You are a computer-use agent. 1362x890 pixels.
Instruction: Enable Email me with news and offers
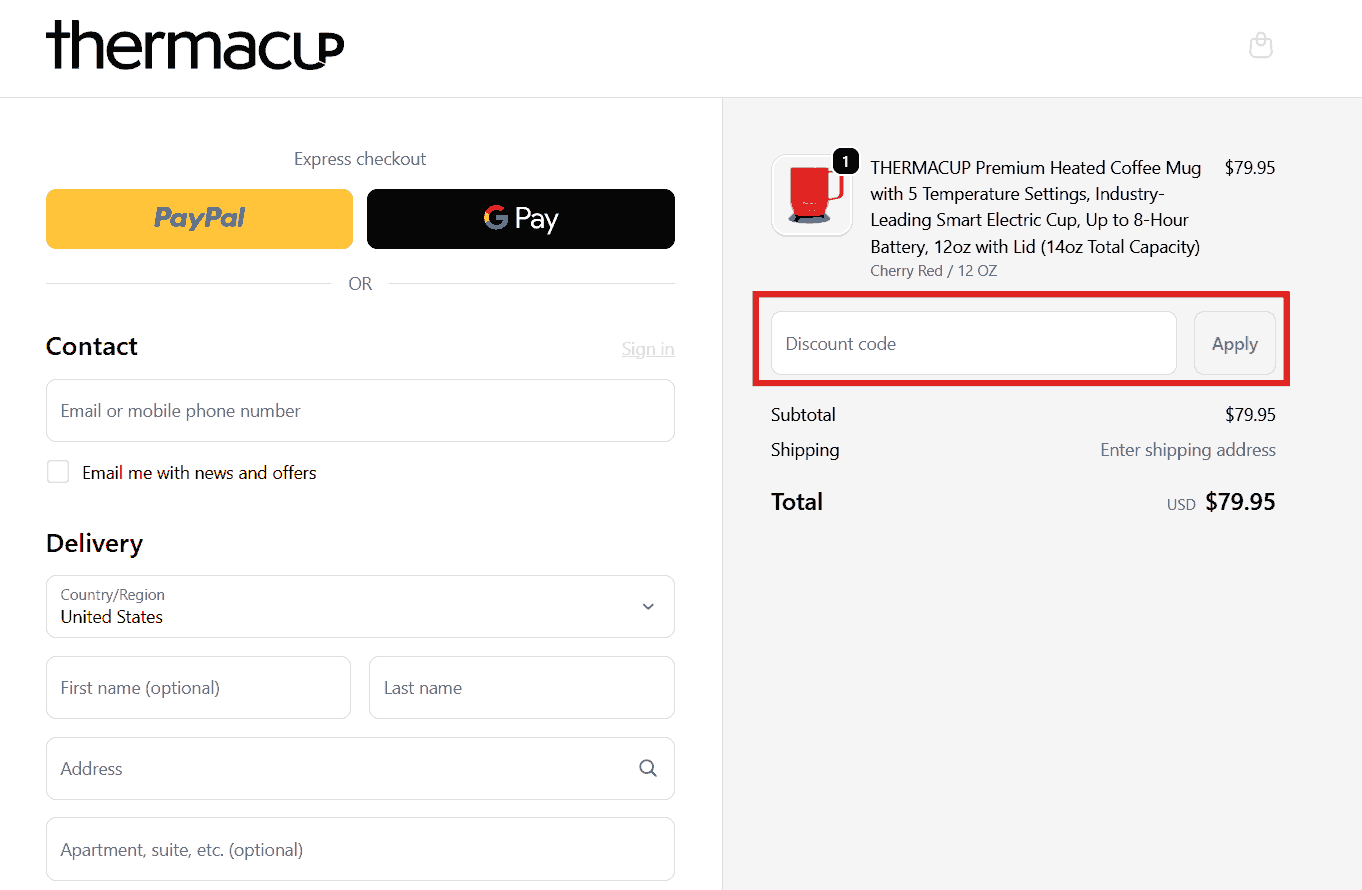click(58, 472)
